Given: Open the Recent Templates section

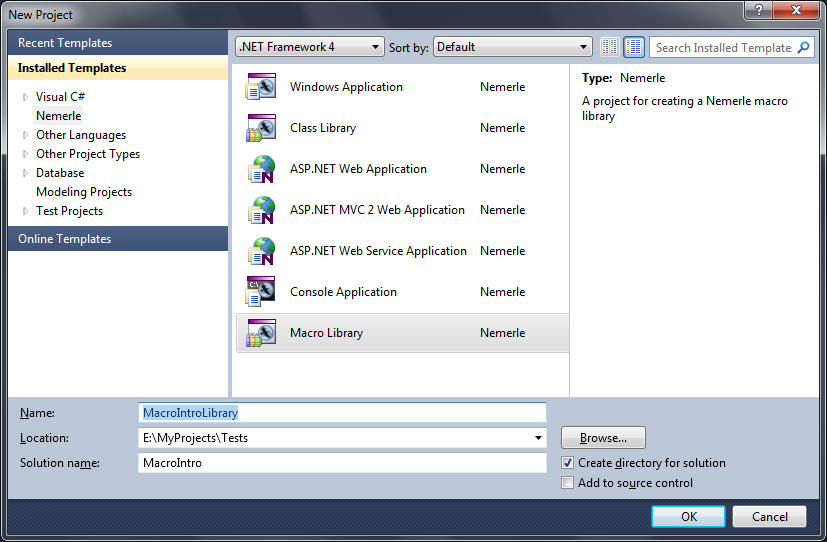Looking at the screenshot, I should point(65,43).
